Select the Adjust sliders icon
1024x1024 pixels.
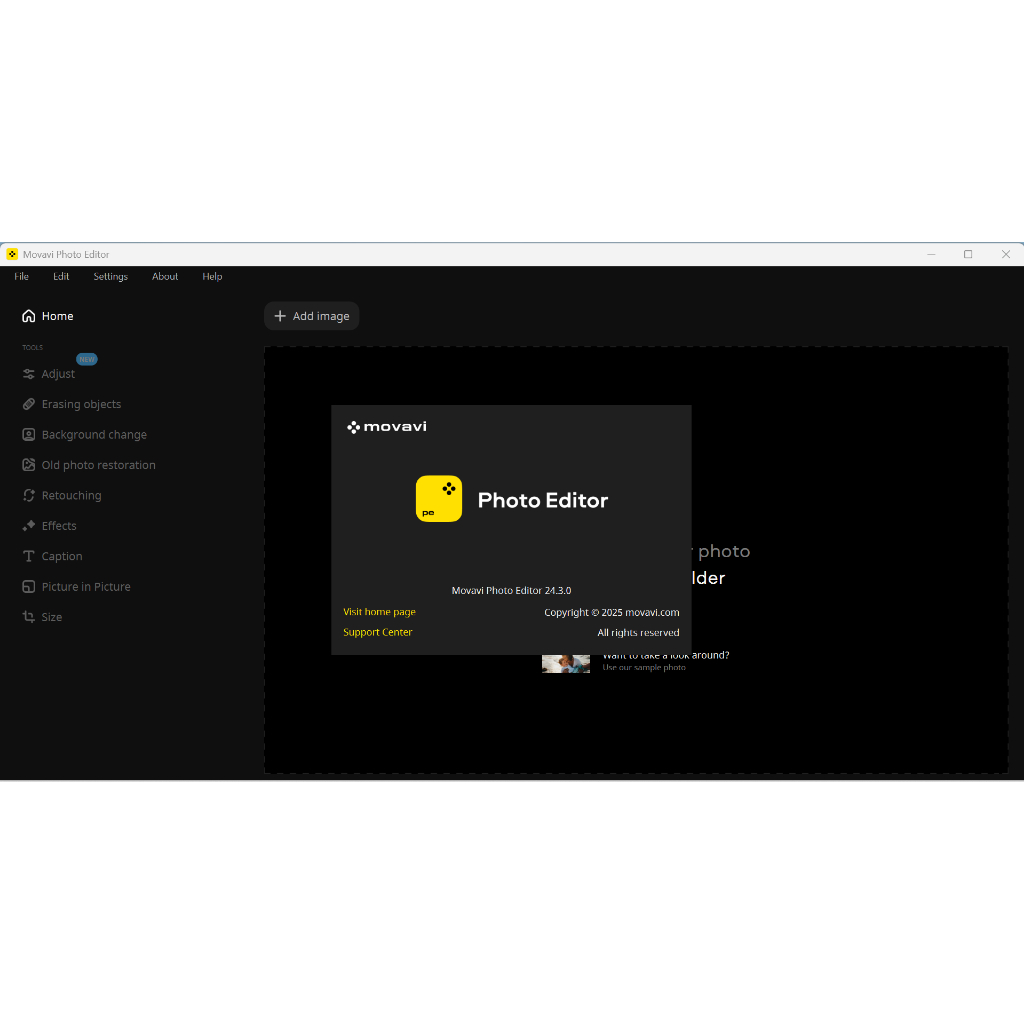point(29,374)
